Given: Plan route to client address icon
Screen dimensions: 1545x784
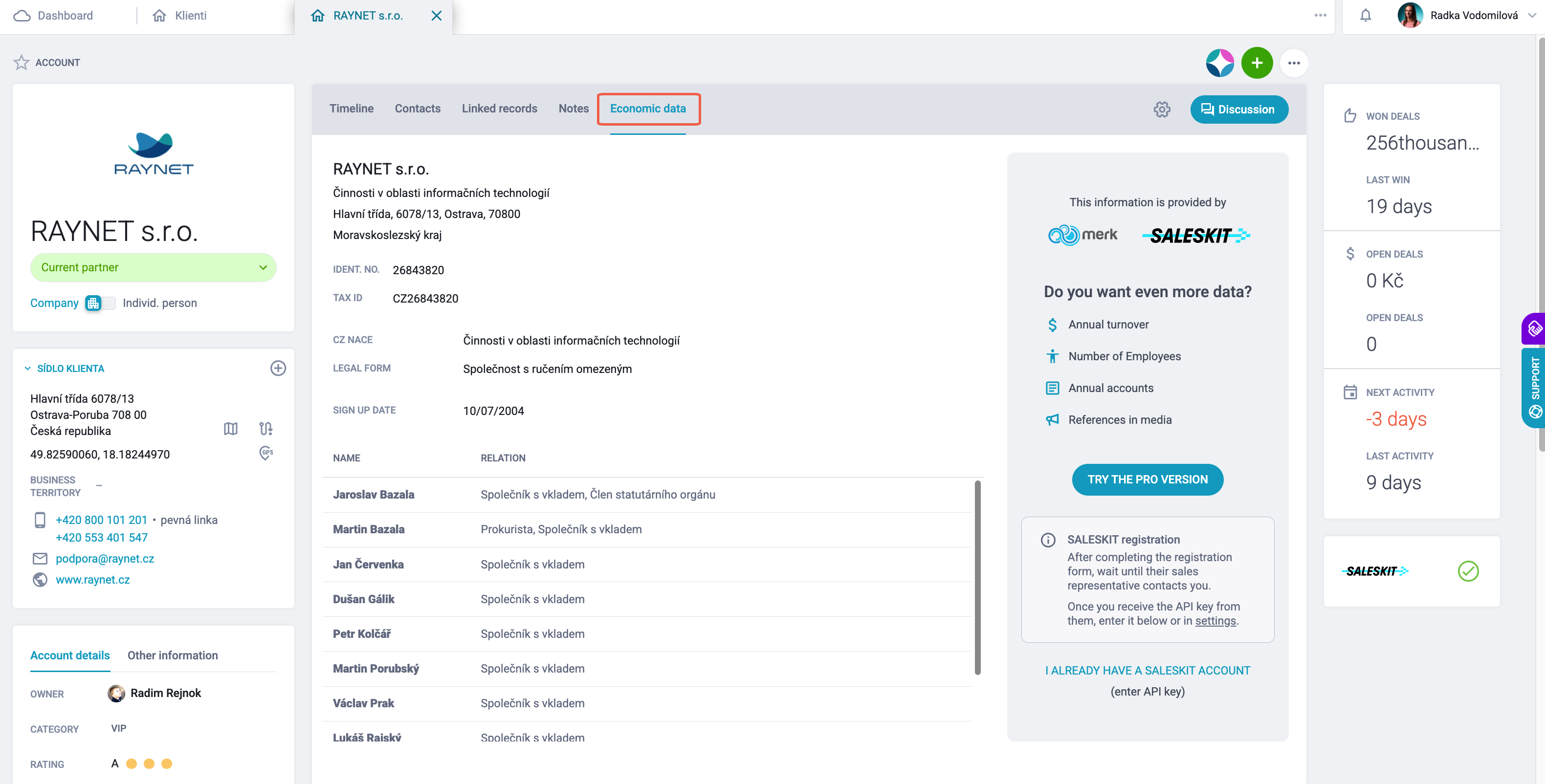Looking at the screenshot, I should click(x=265, y=429).
